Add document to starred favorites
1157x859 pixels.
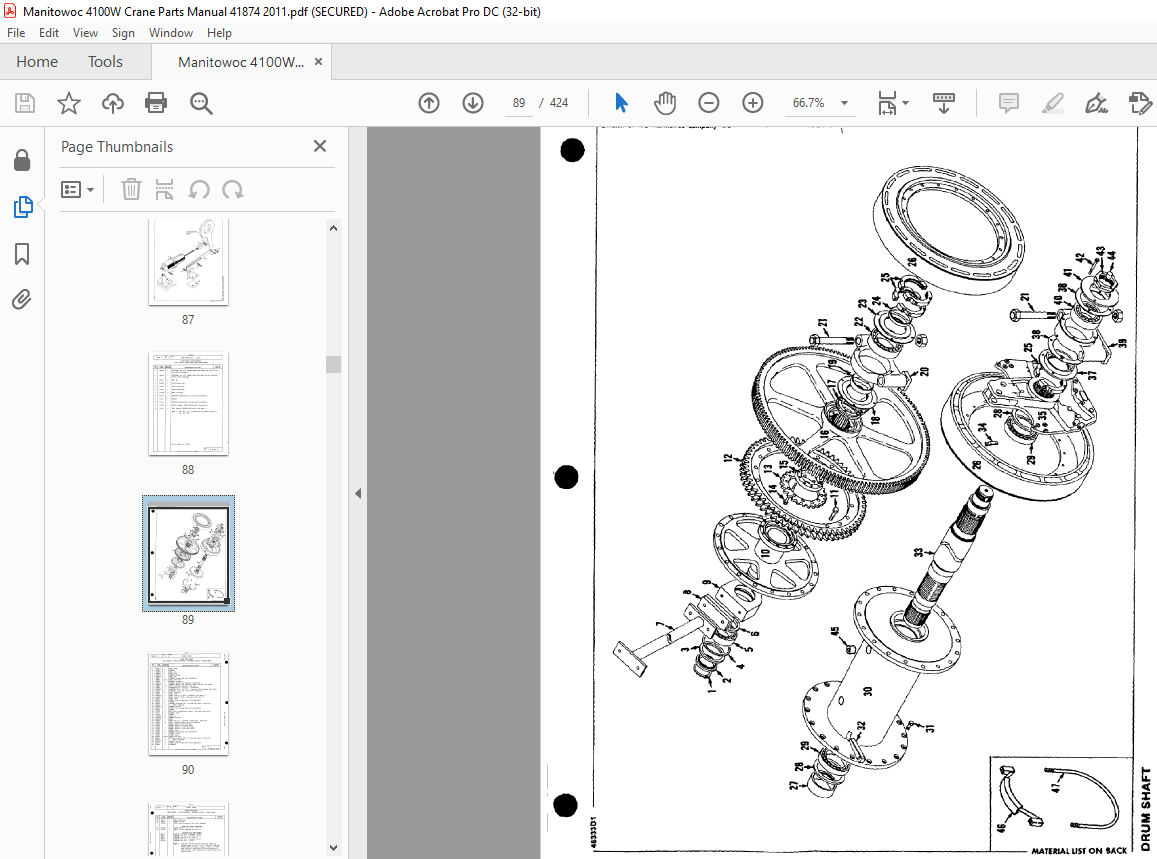click(x=69, y=103)
